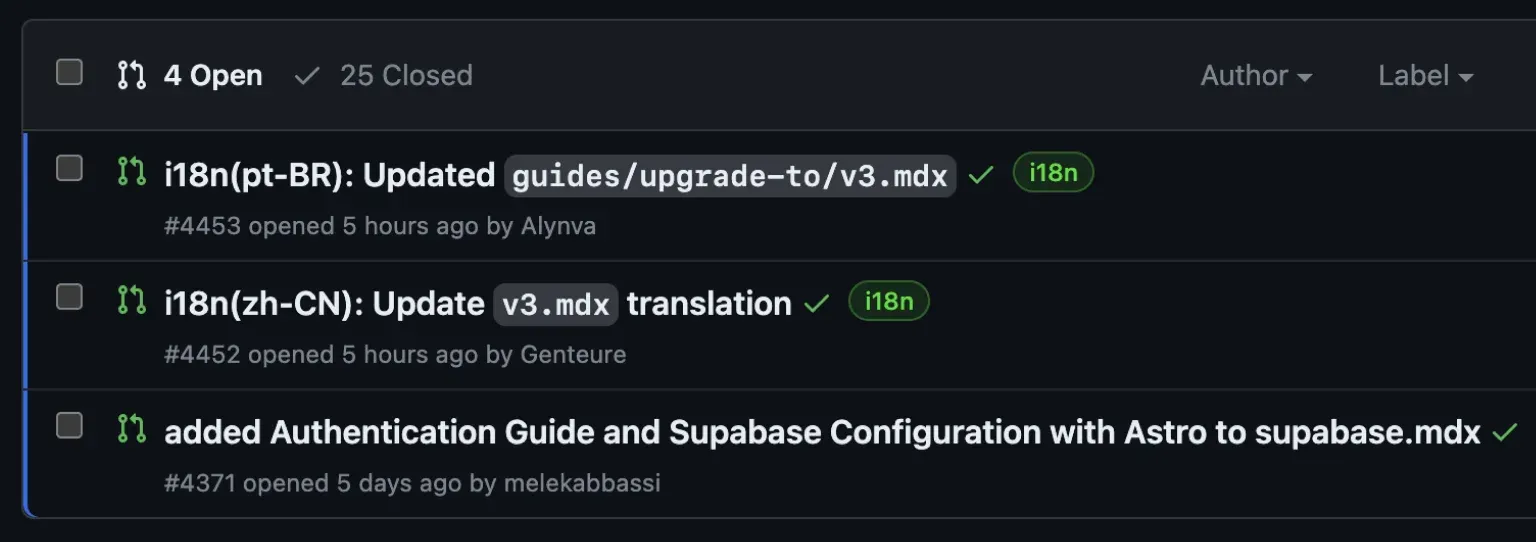This screenshot has width=1536, height=542.
Task: Visit author melekabbassi's pull requests
Action: pyautogui.click(x=582, y=483)
